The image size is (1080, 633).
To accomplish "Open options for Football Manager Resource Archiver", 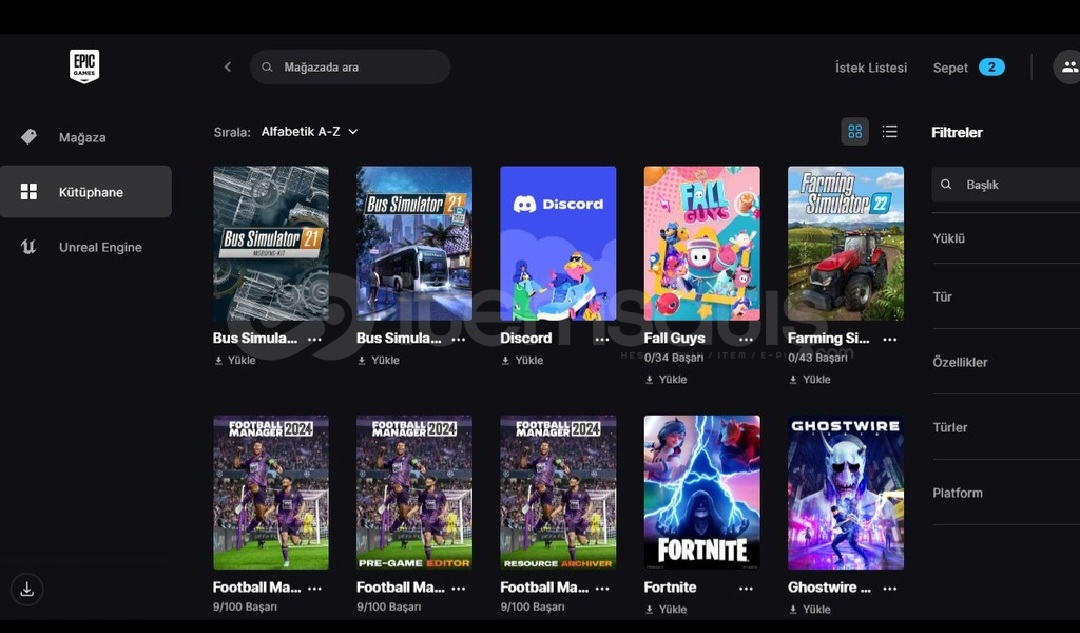I will click(x=602, y=588).
